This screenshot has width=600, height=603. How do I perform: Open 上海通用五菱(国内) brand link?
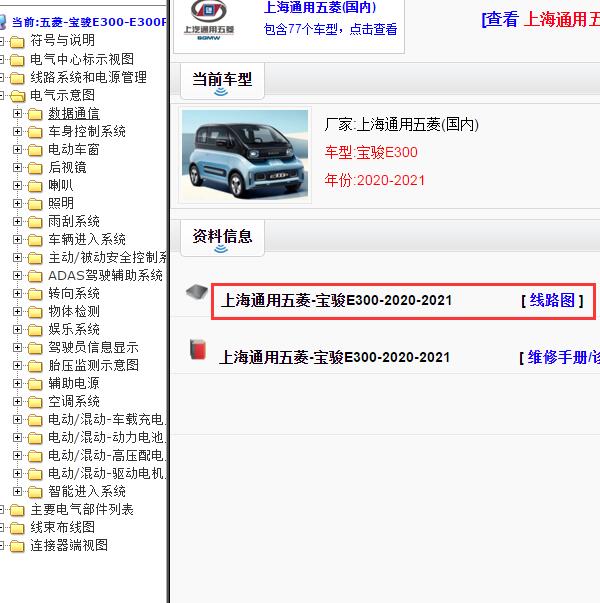[320, 7]
